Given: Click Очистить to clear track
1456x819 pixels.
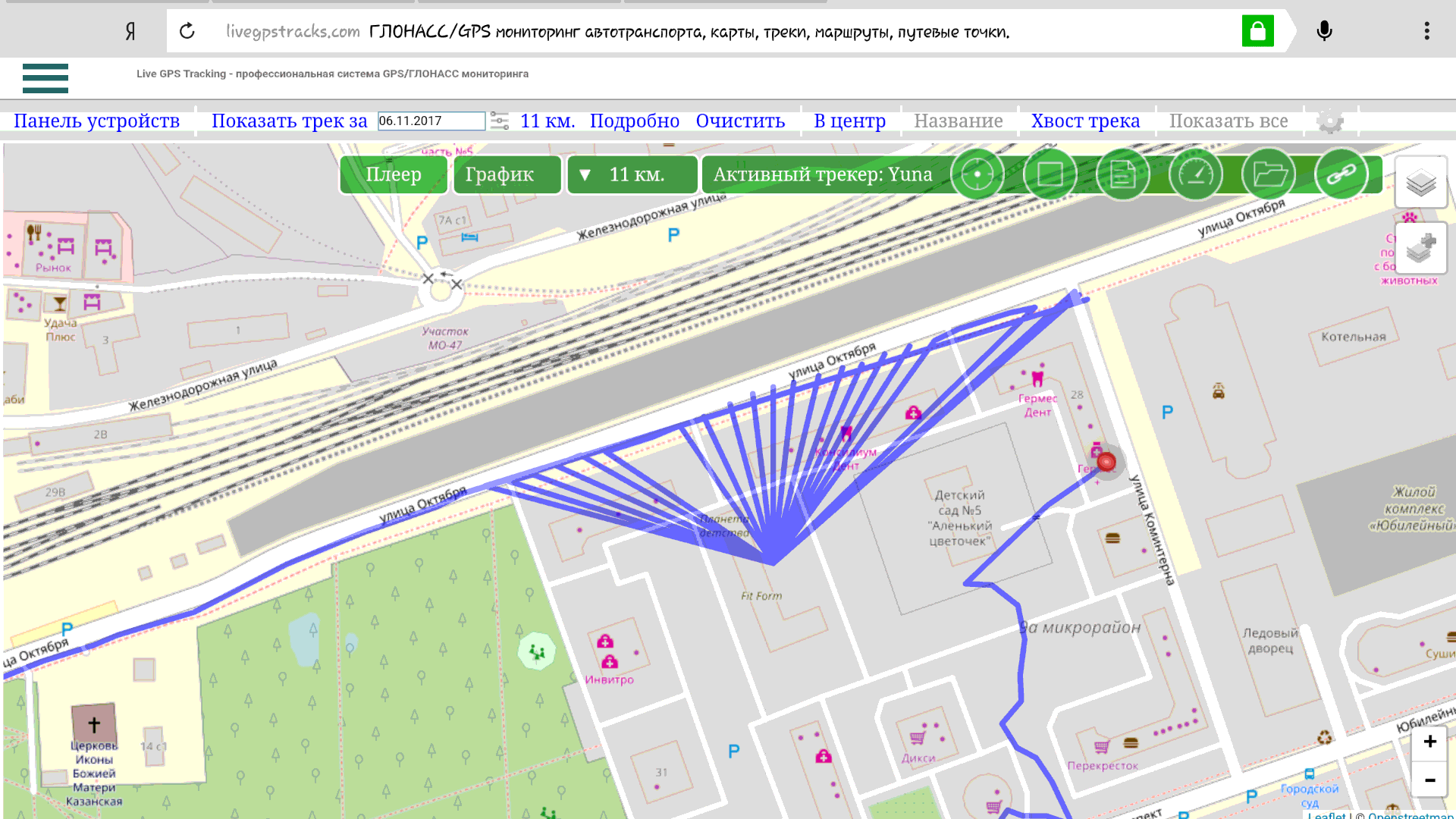Looking at the screenshot, I should point(740,121).
